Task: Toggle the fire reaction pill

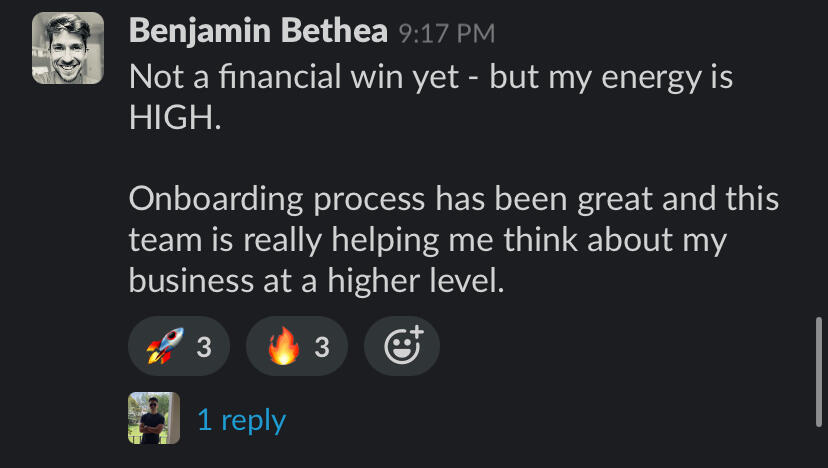Action: (x=297, y=347)
